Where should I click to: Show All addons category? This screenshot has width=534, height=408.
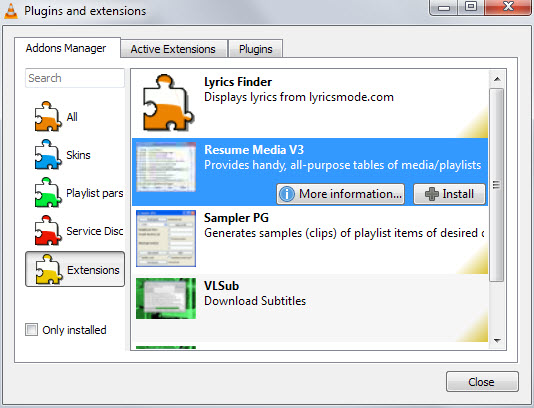(72, 117)
